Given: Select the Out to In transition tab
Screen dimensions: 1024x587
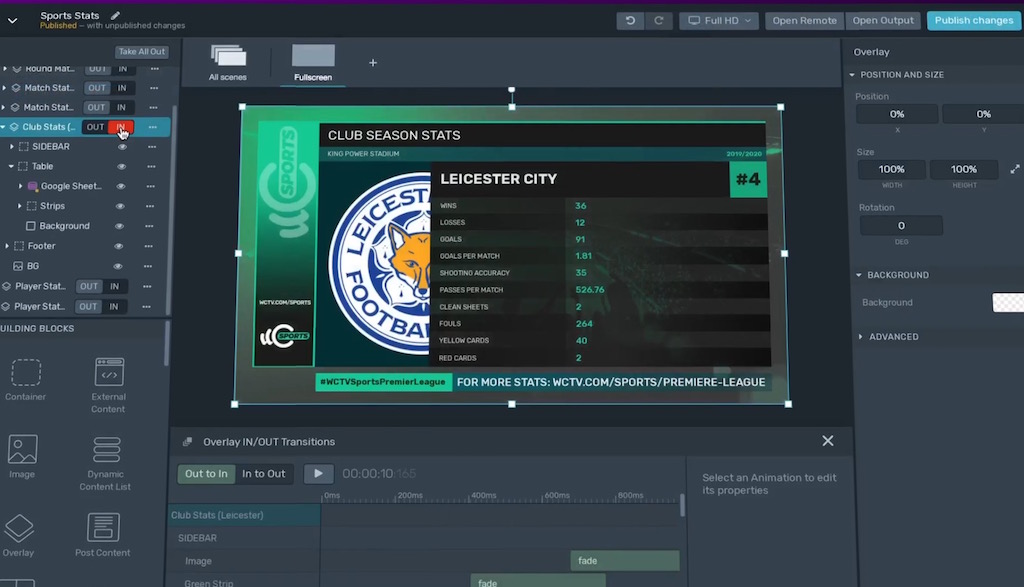Looking at the screenshot, I should coord(206,473).
